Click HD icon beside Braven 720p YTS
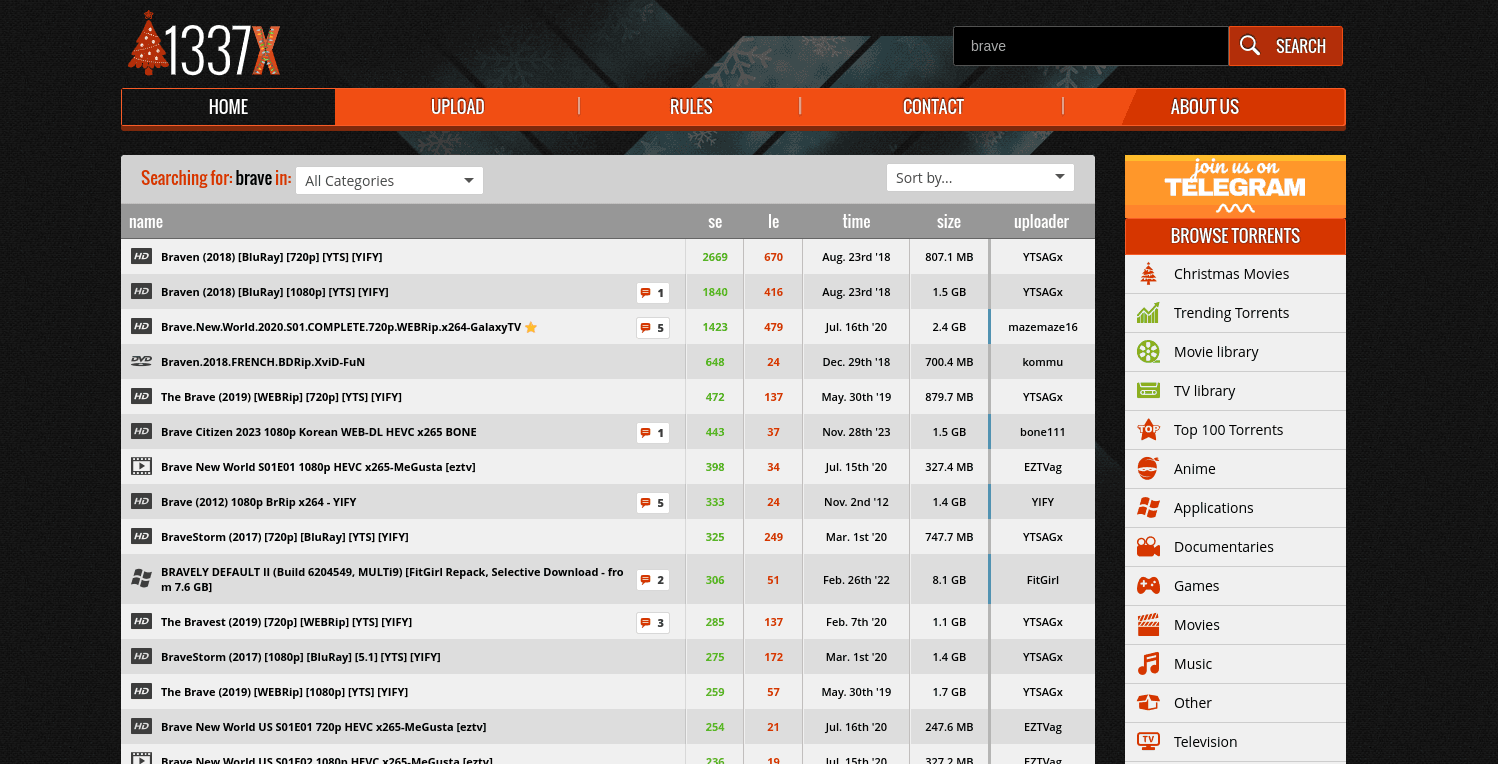 [141, 257]
